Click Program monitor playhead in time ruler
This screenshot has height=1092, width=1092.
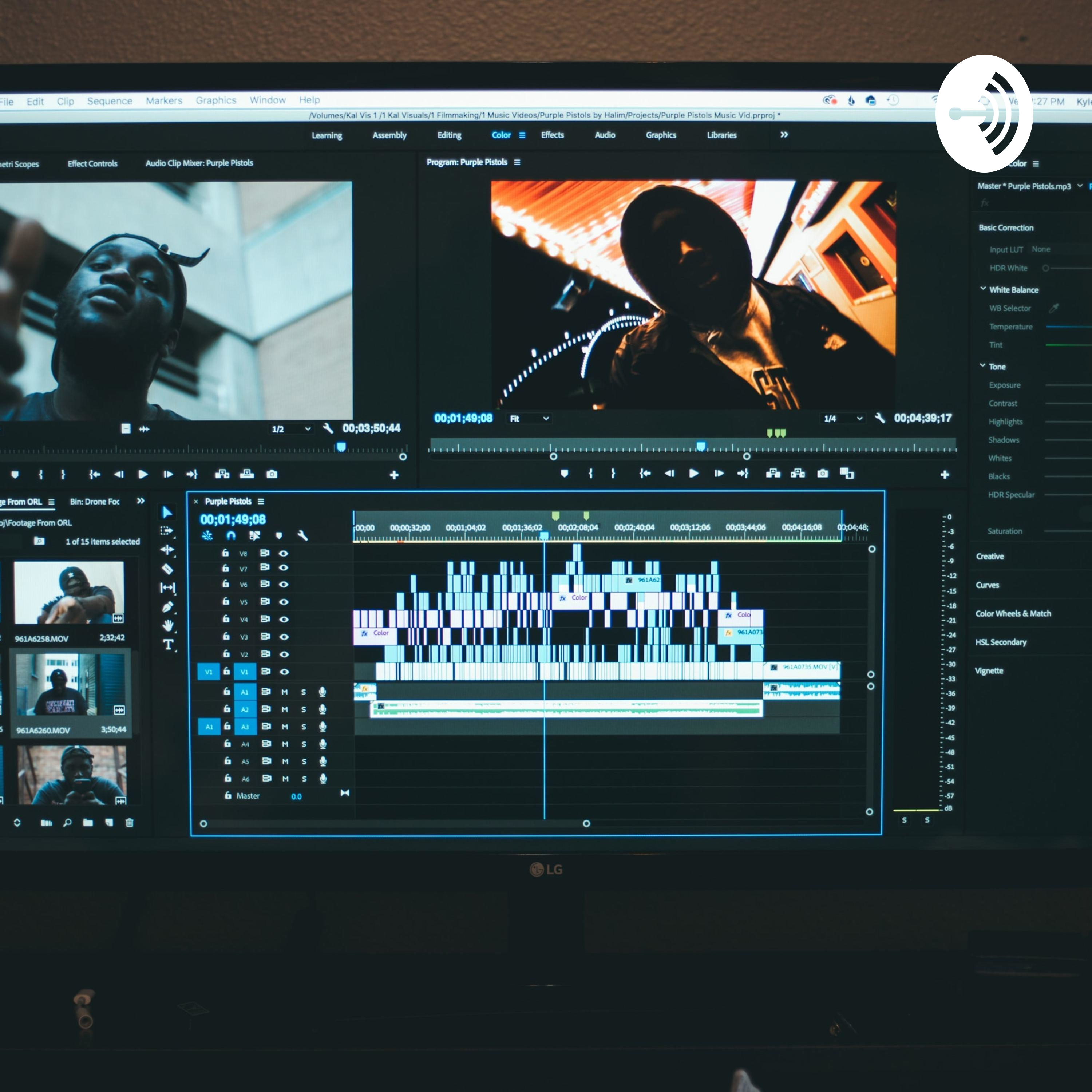[701, 447]
